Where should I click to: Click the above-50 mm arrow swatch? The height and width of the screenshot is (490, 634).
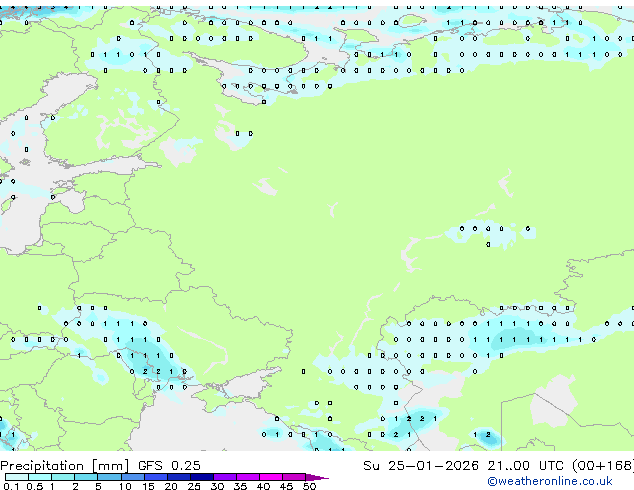(x=316, y=477)
